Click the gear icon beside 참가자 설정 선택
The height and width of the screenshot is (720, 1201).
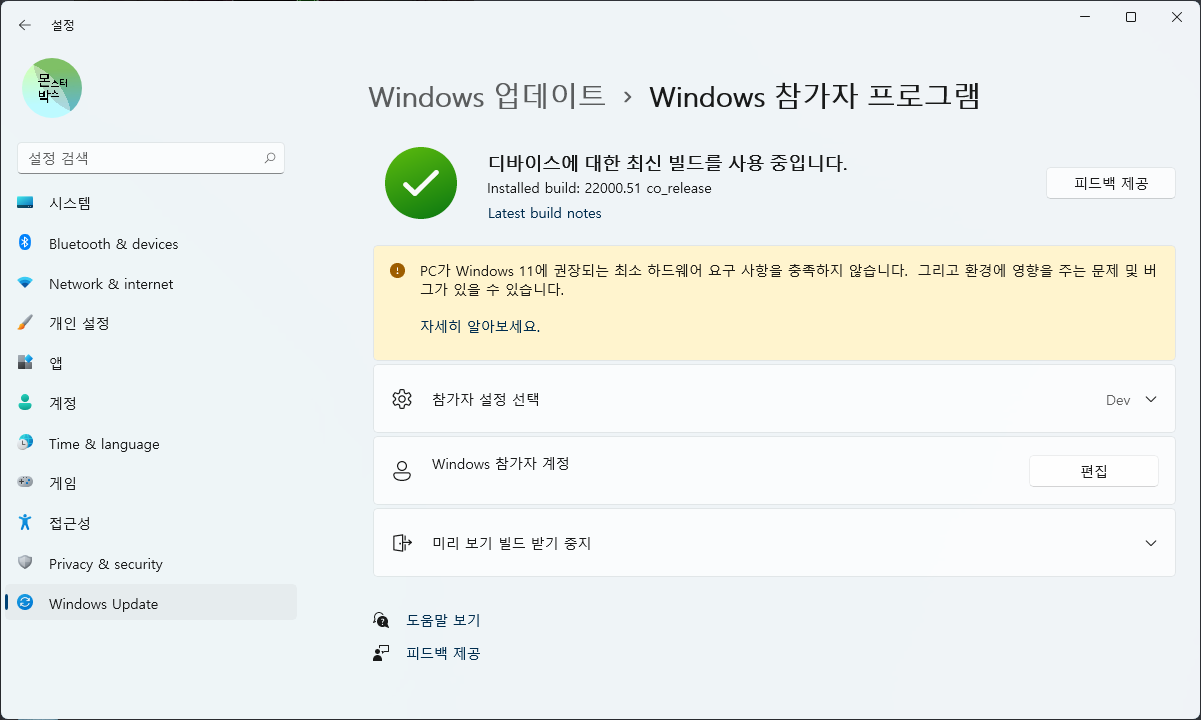point(402,399)
